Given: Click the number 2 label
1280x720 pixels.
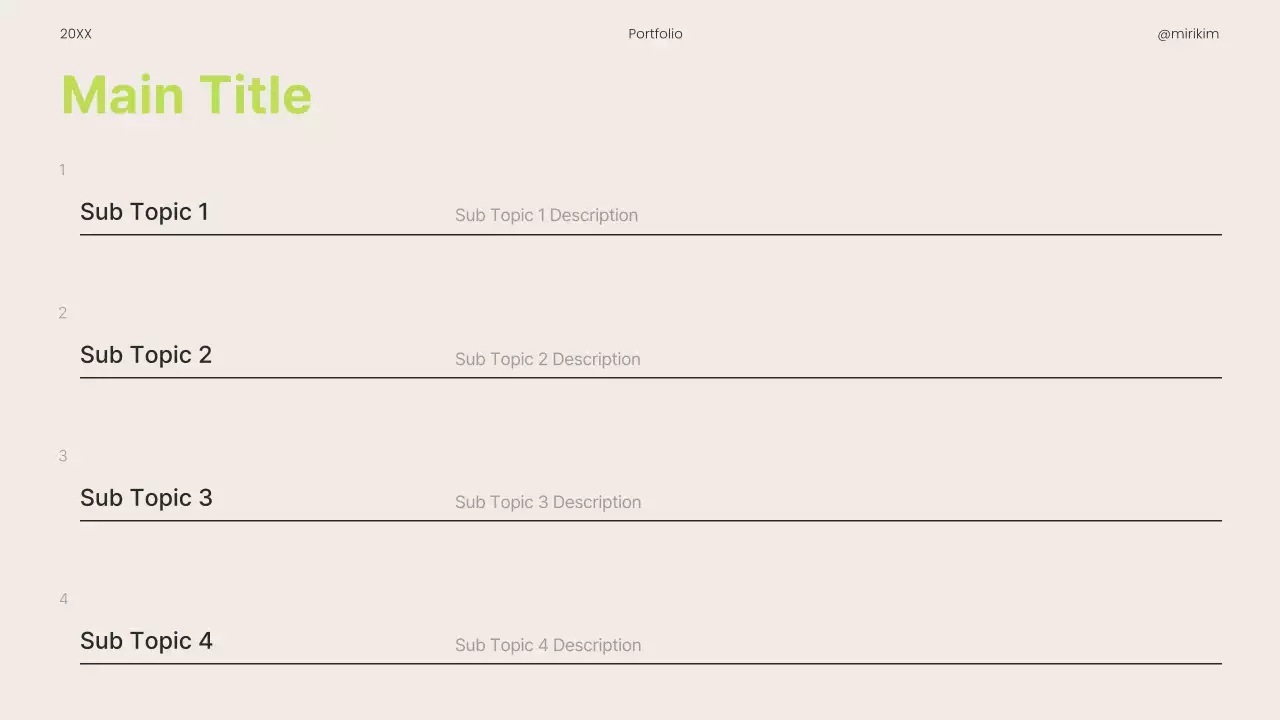Looking at the screenshot, I should click(x=62, y=313).
